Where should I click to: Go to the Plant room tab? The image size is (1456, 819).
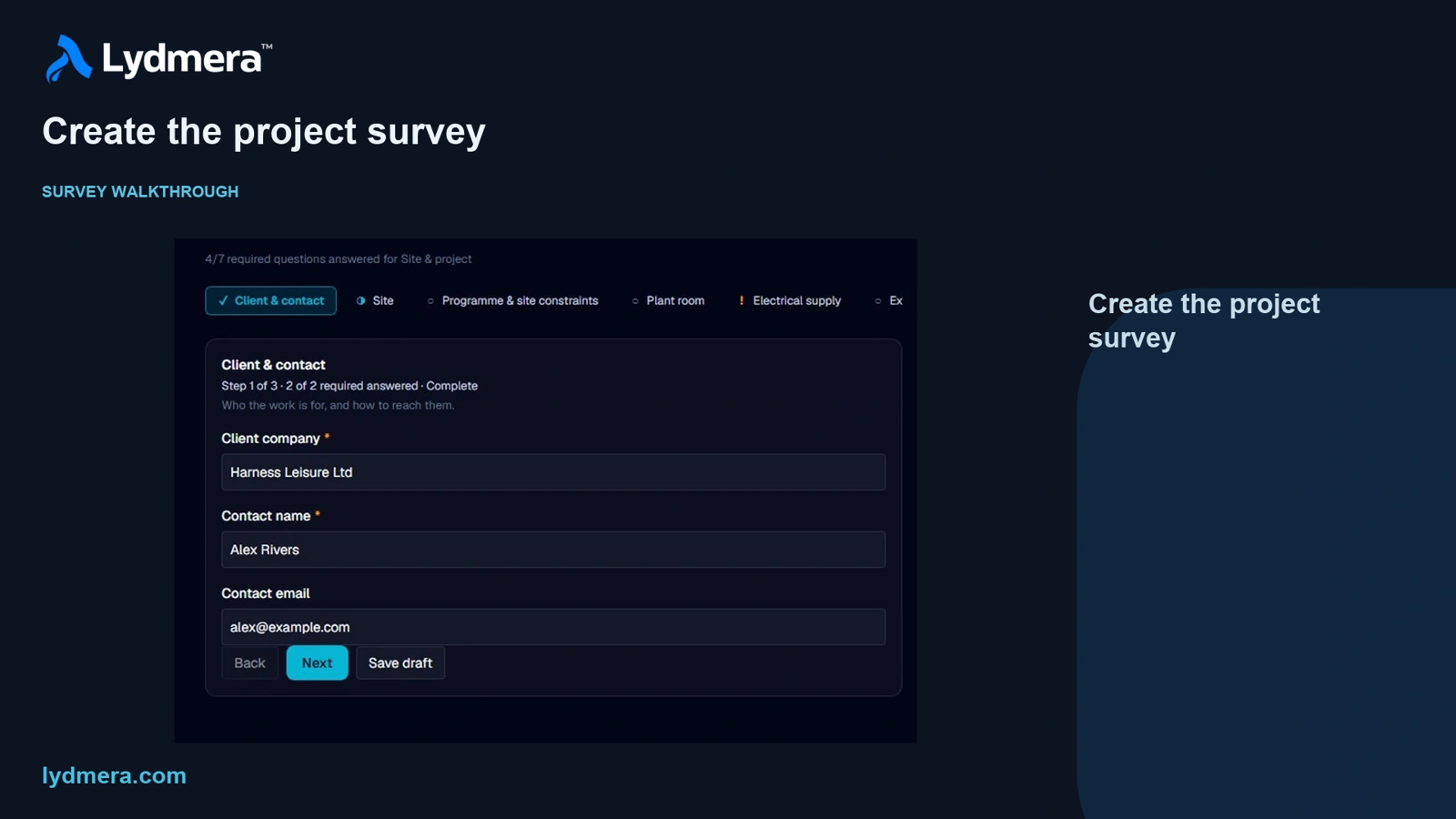pyautogui.click(x=668, y=300)
